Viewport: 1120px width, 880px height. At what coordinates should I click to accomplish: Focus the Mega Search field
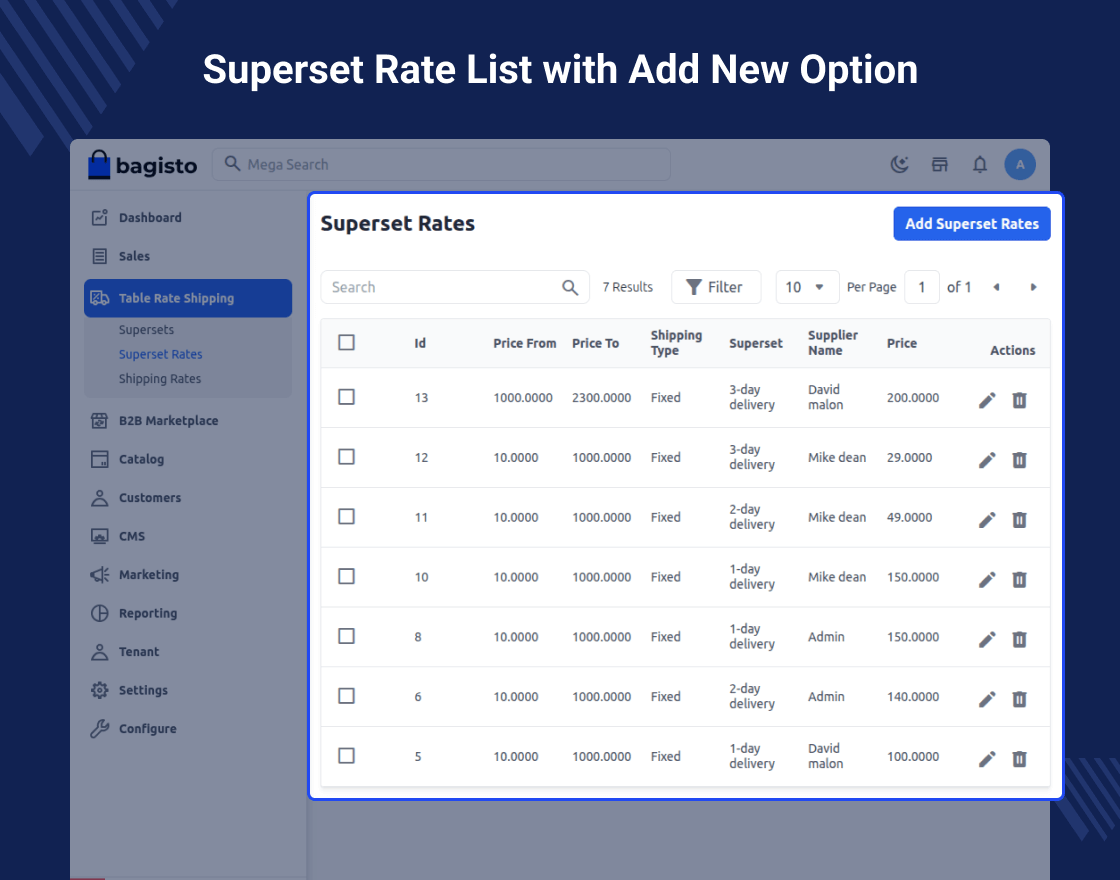point(441,164)
